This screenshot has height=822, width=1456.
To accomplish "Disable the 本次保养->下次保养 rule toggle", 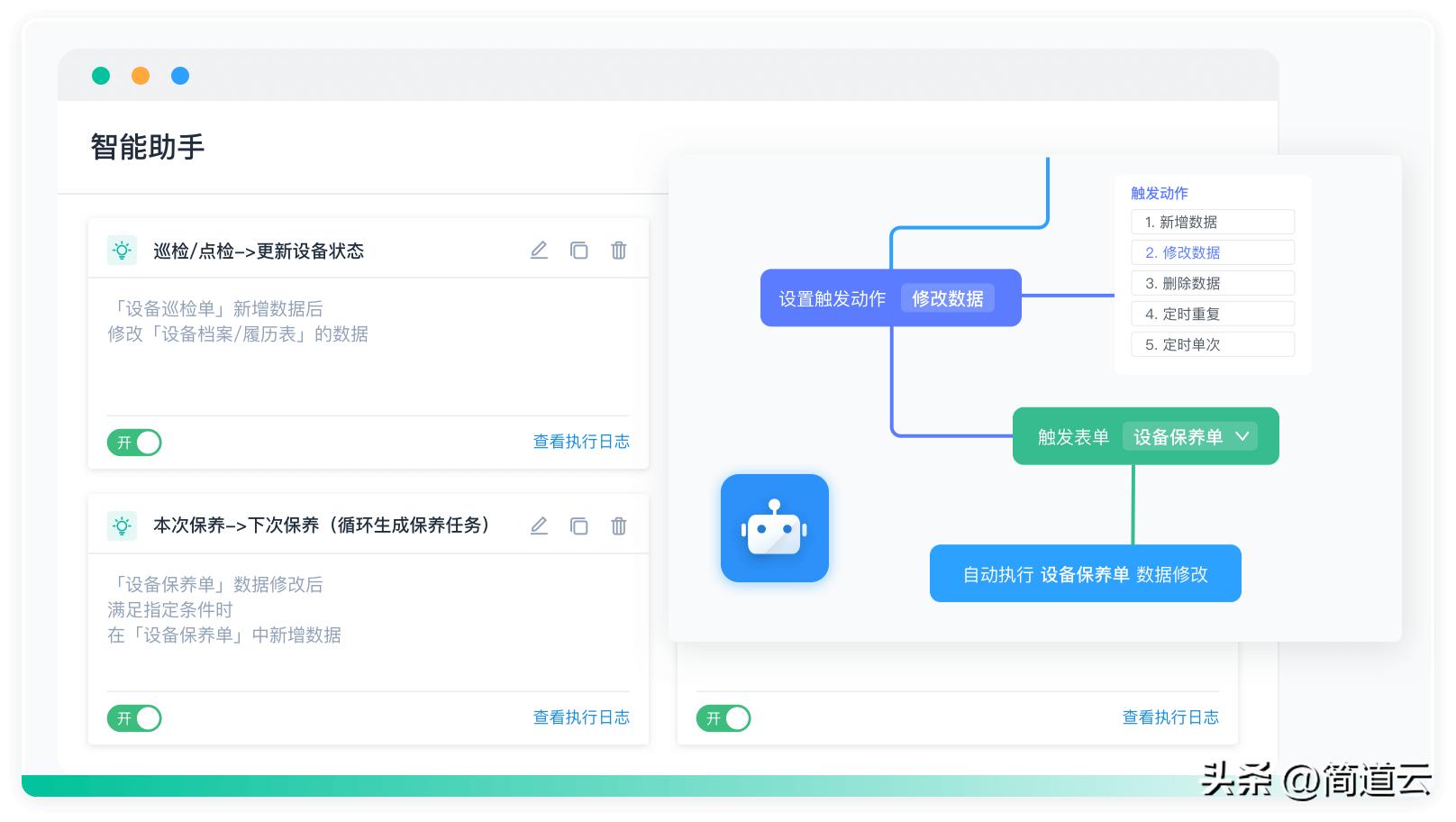I will click(x=134, y=718).
